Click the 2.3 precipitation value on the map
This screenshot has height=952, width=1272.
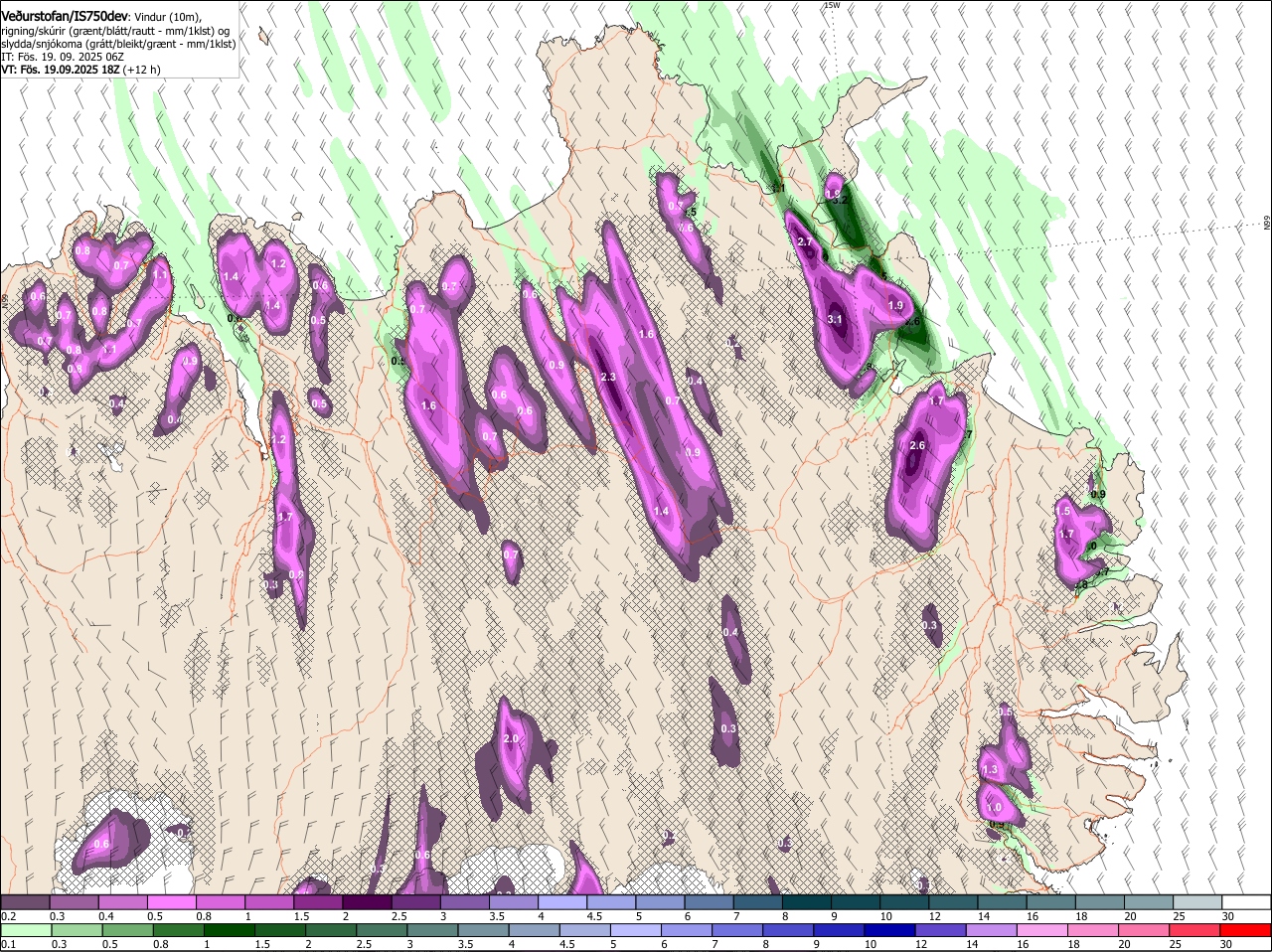[609, 377]
